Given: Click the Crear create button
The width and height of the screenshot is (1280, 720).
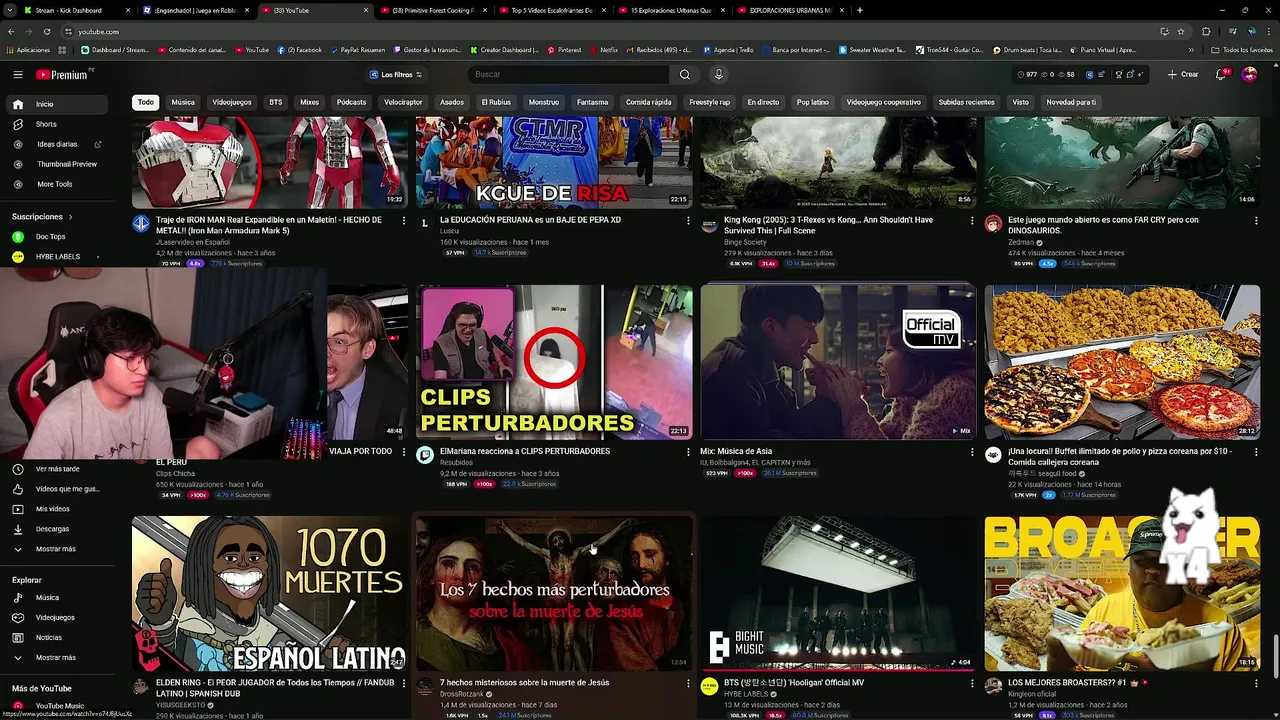Looking at the screenshot, I should pos(1183,75).
